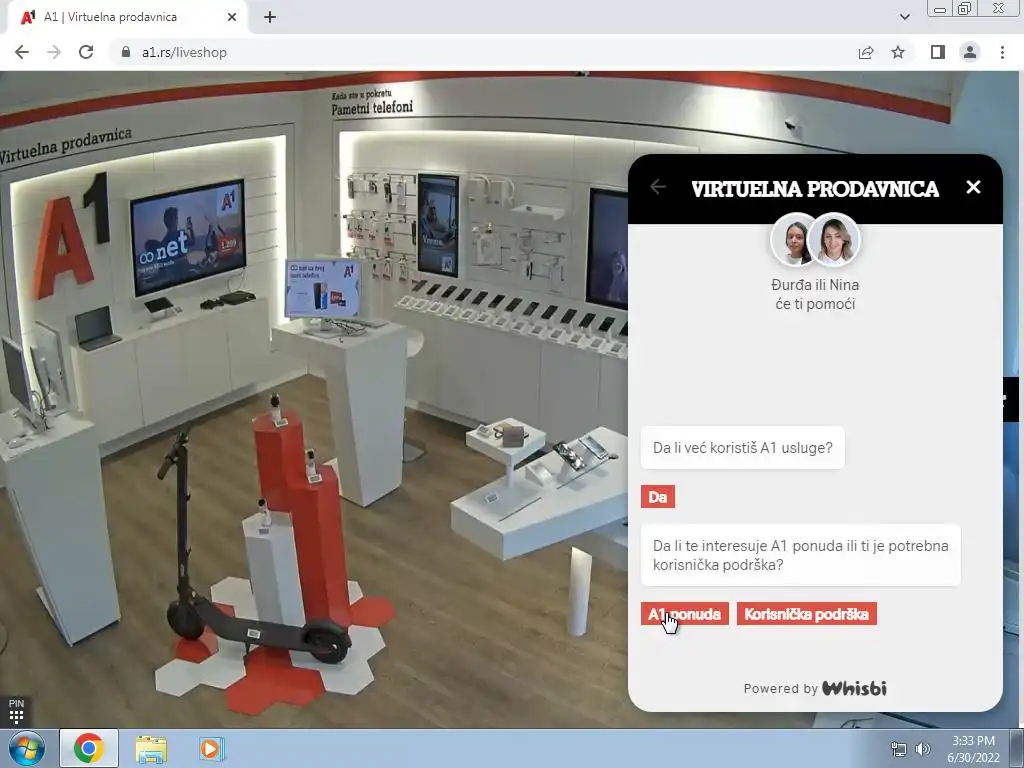
Task: Open the Chrome profile menu
Action: pos(970,52)
